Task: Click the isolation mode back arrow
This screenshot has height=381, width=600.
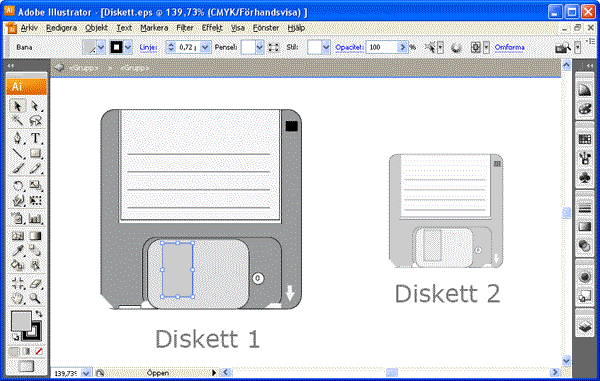Action: click(x=59, y=68)
